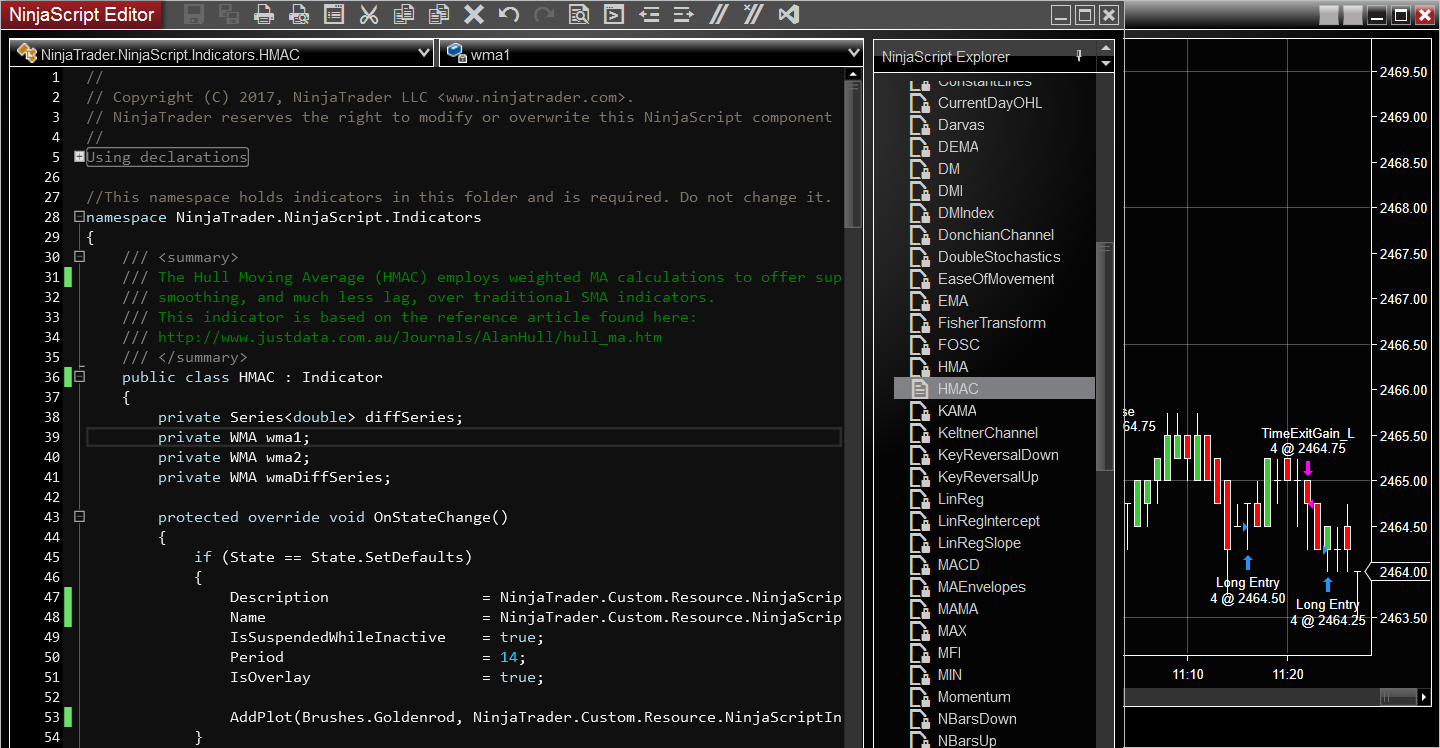Click the Undo arrow icon
Image resolution: width=1440 pixels, height=748 pixels.
point(509,15)
